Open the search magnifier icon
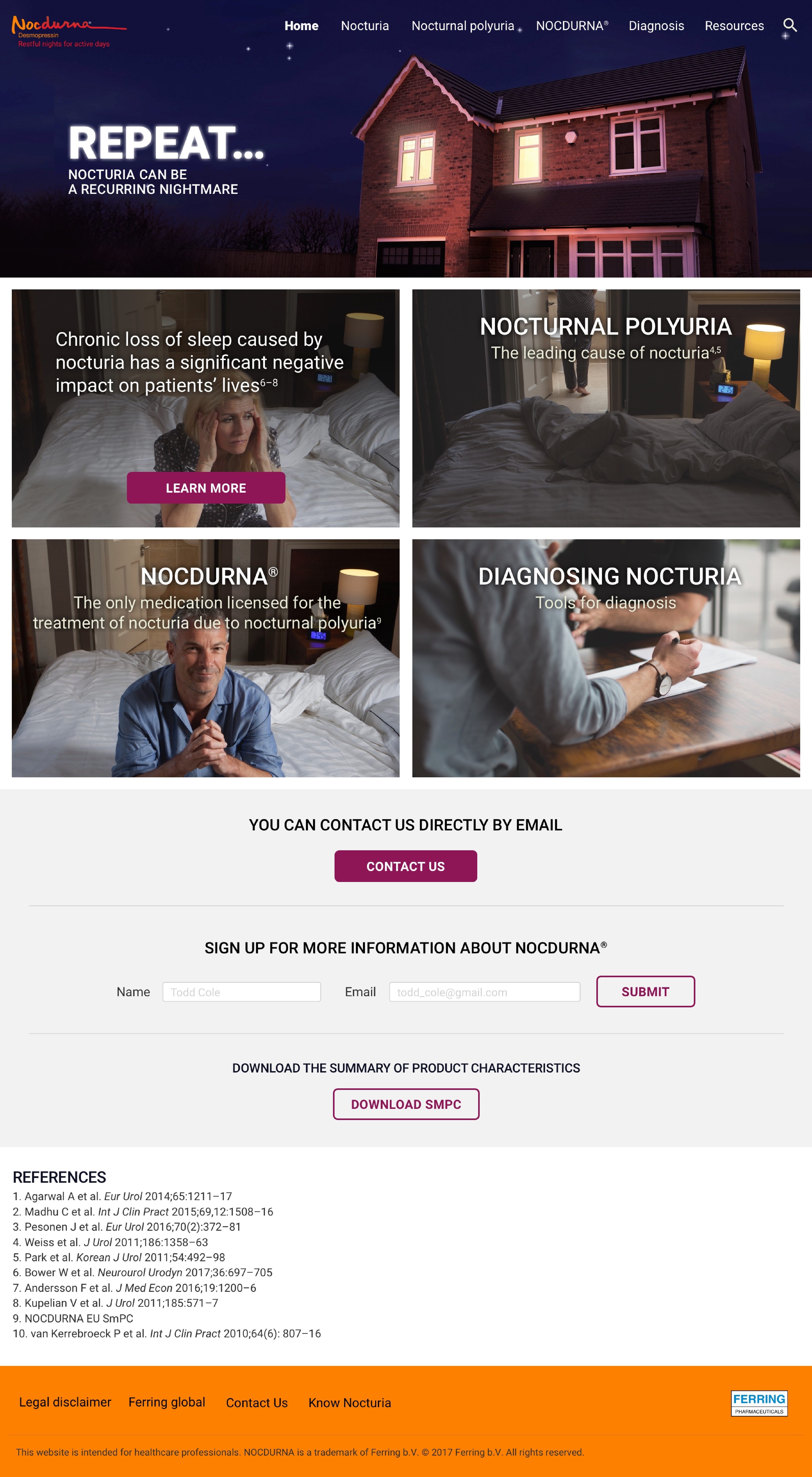 coord(790,25)
